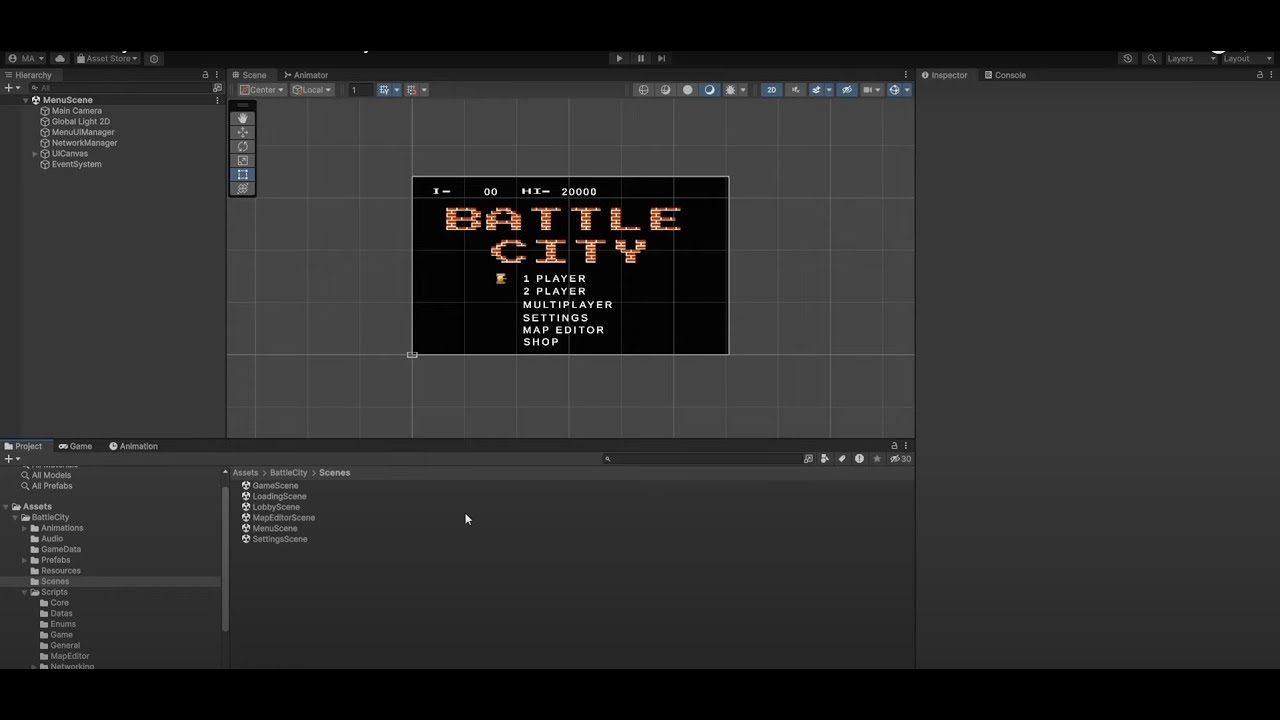Select the Scale tool
The image size is (1280, 720).
click(x=242, y=160)
